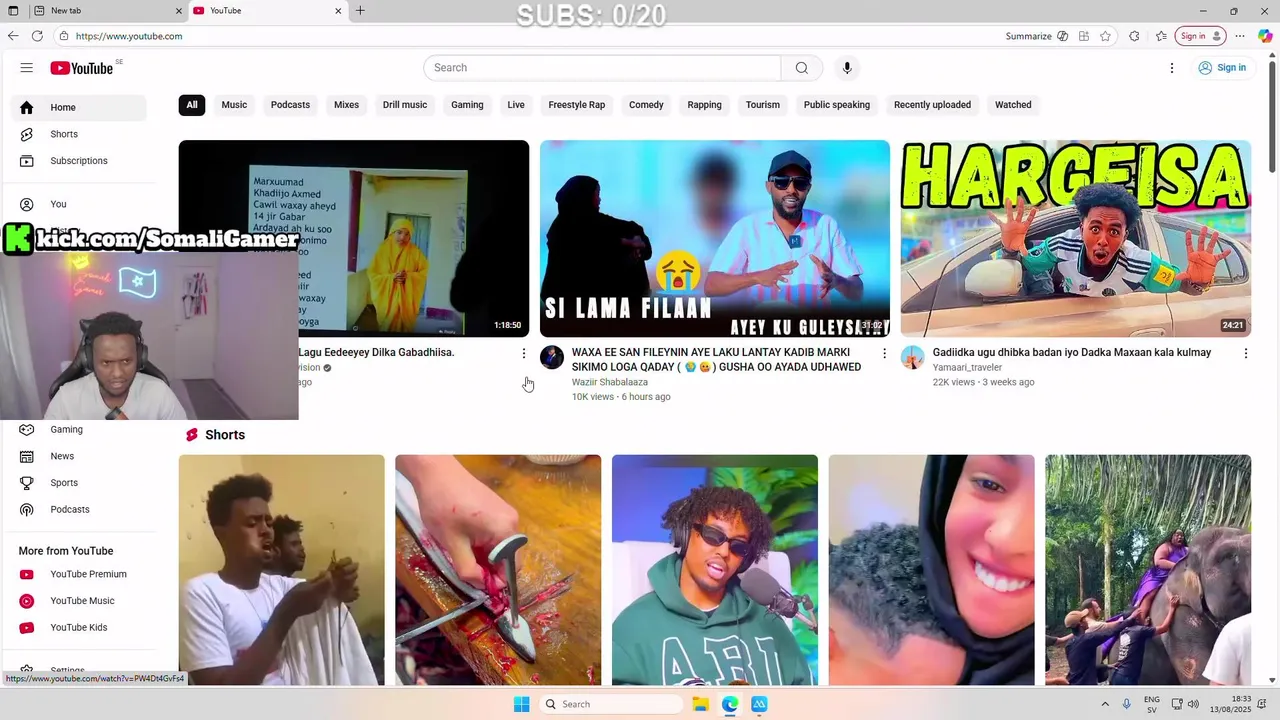The width and height of the screenshot is (1280, 720).
Task: Open Home in the sidebar
Action: (80, 107)
